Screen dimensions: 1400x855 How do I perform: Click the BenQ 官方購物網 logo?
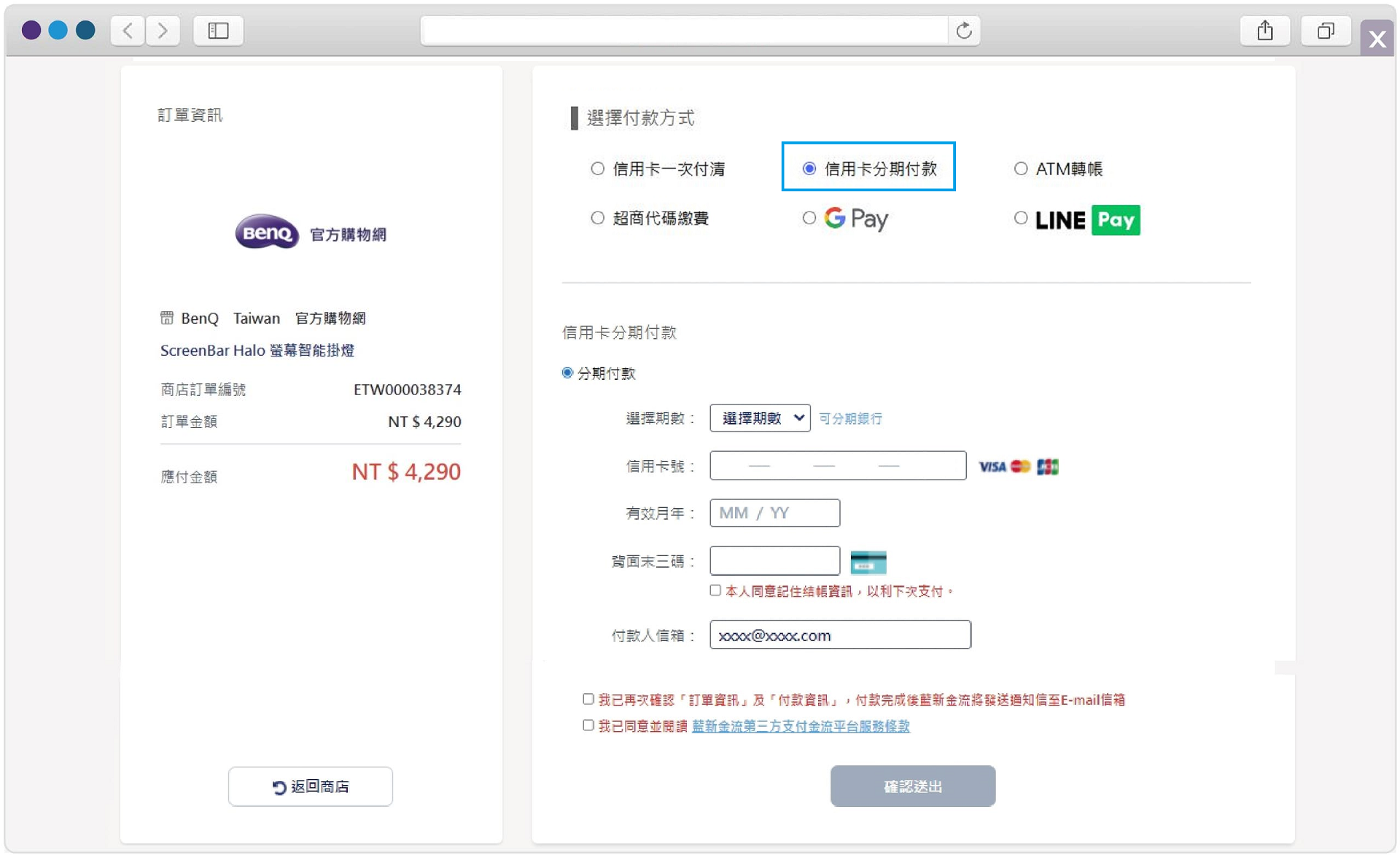(311, 233)
